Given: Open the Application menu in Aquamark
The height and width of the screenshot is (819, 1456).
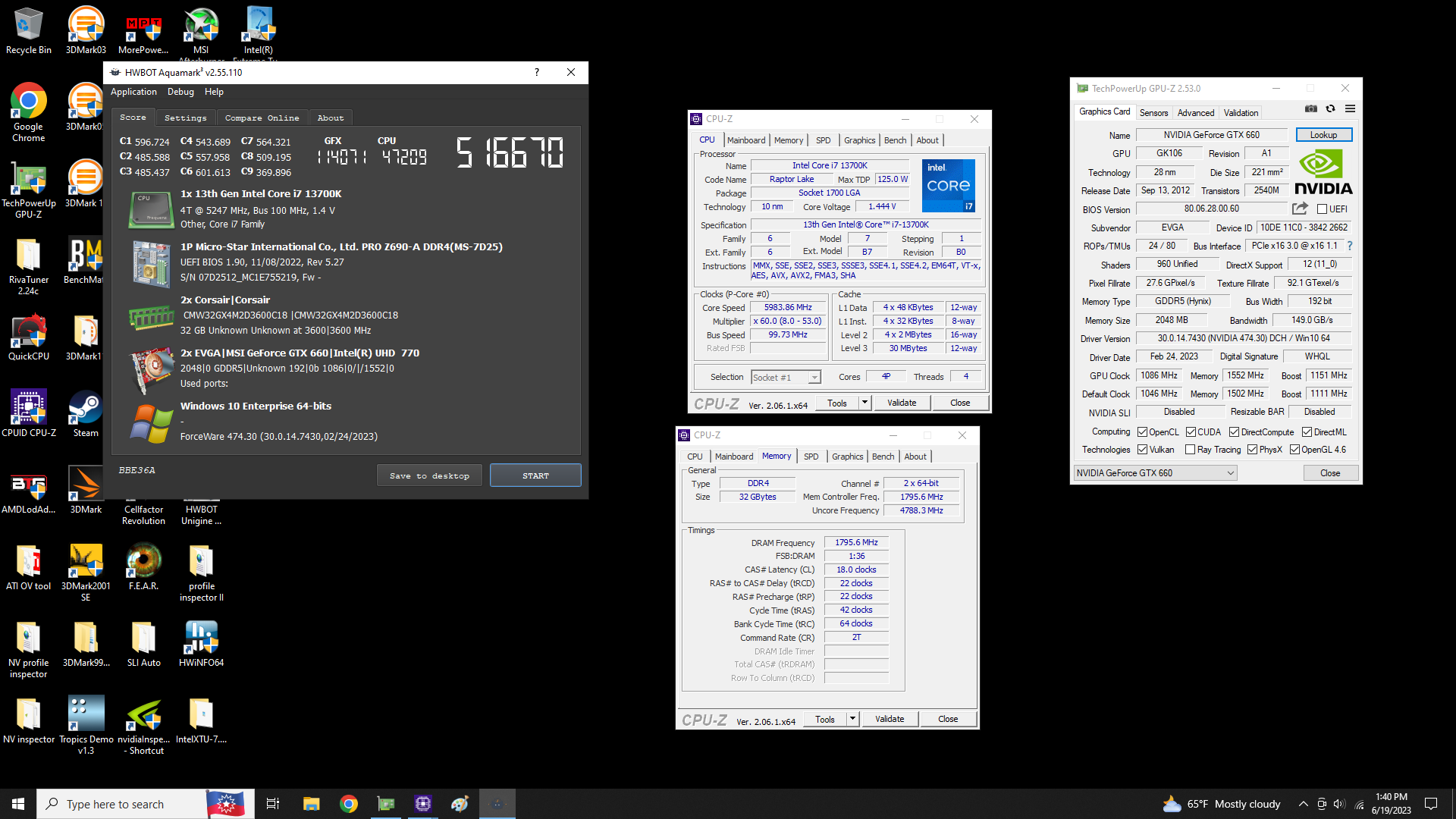Looking at the screenshot, I should pyautogui.click(x=133, y=92).
